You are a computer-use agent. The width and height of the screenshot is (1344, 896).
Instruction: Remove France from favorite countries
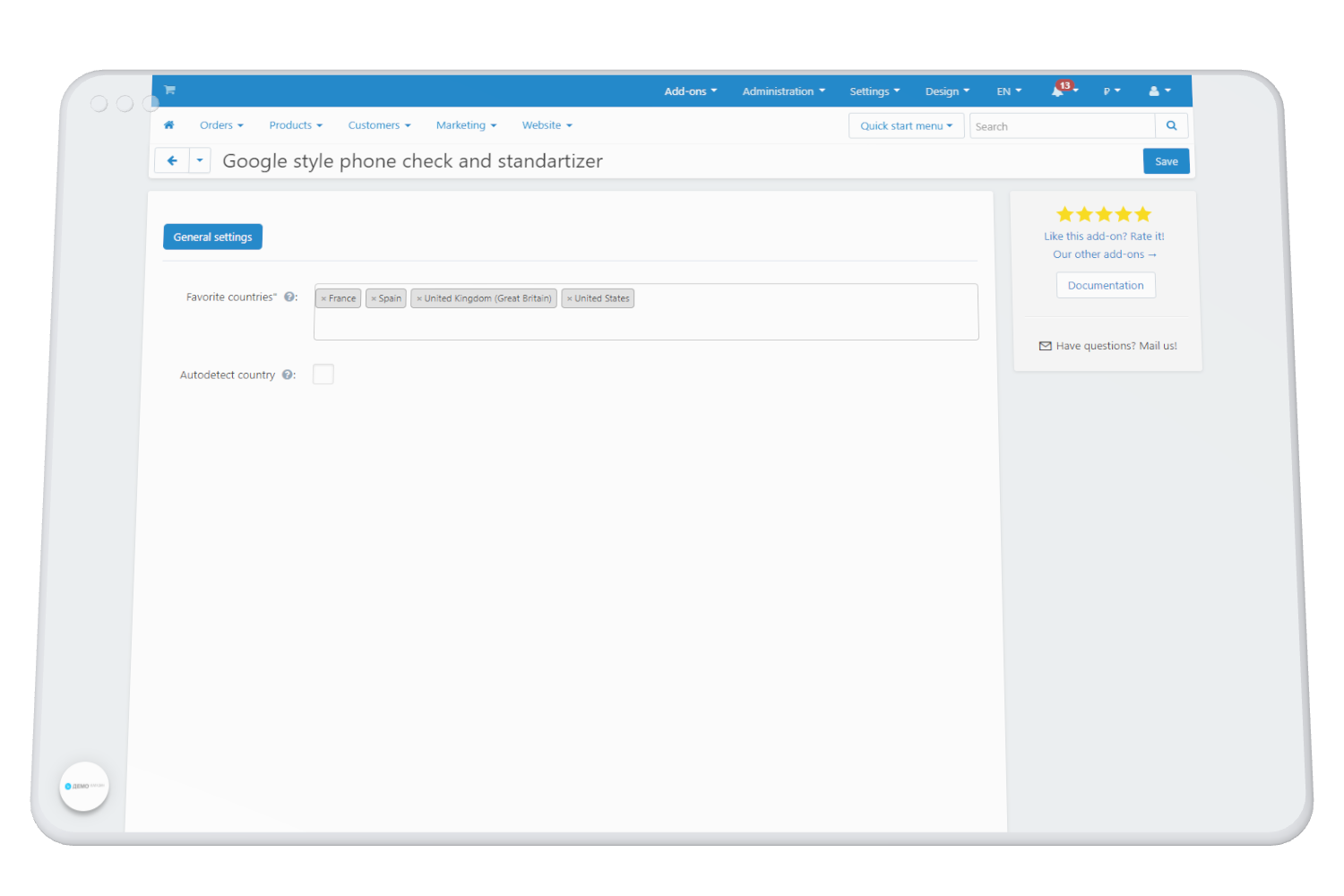coord(323,299)
